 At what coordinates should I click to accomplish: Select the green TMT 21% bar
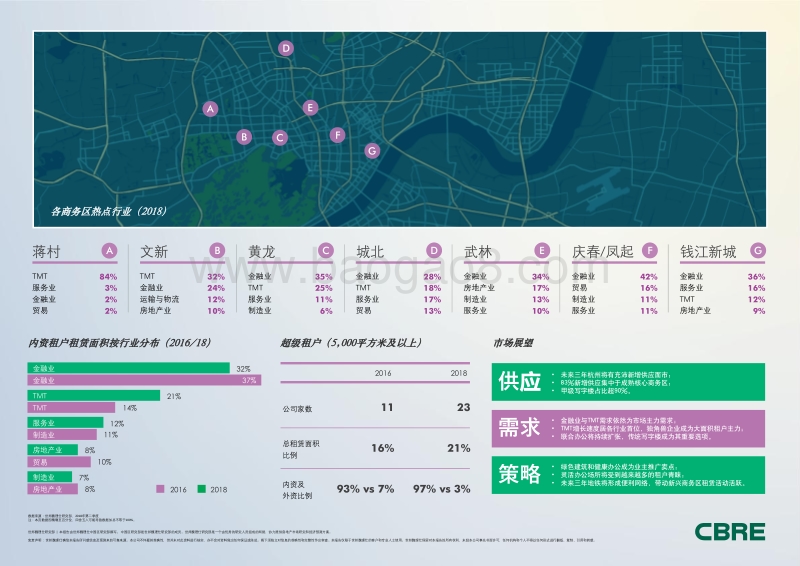(x=94, y=396)
